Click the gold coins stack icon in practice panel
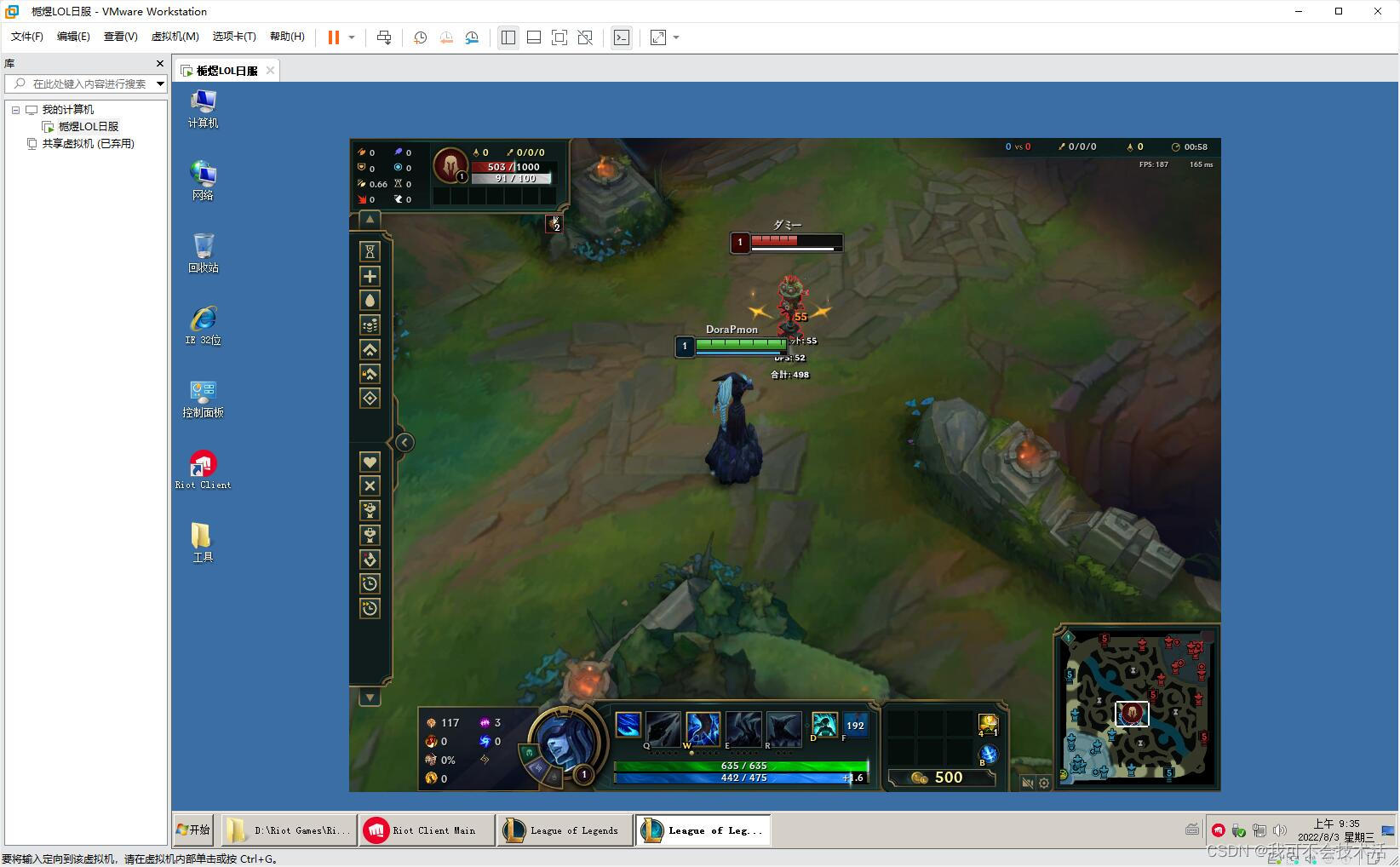 [x=370, y=324]
